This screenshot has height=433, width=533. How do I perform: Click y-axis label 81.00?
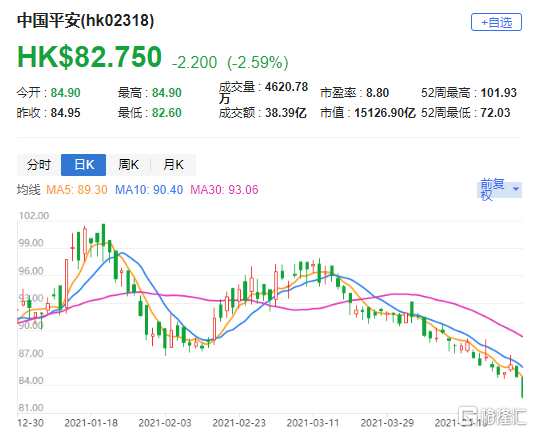(x=31, y=408)
